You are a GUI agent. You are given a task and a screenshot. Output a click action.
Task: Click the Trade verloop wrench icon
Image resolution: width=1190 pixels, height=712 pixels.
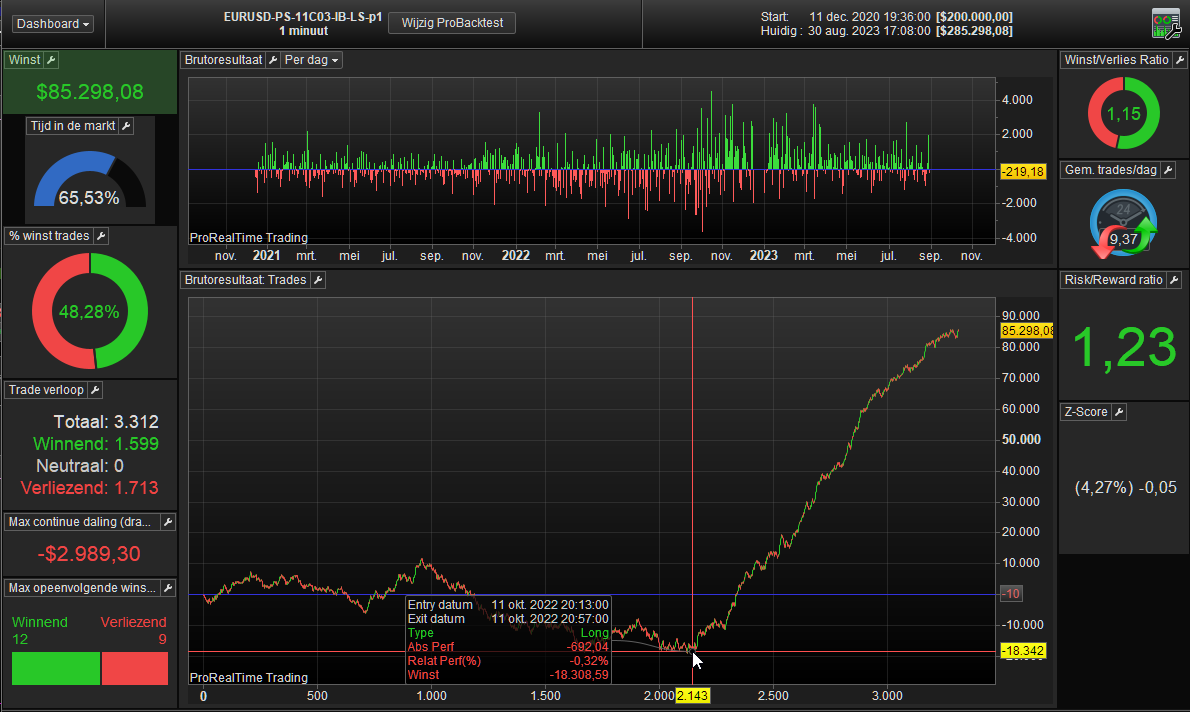pos(96,389)
